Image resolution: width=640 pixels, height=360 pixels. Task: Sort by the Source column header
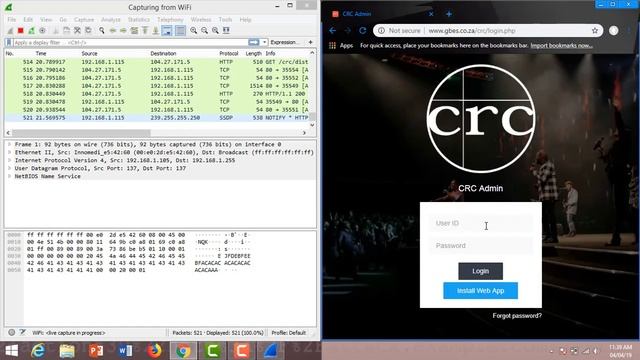89,53
